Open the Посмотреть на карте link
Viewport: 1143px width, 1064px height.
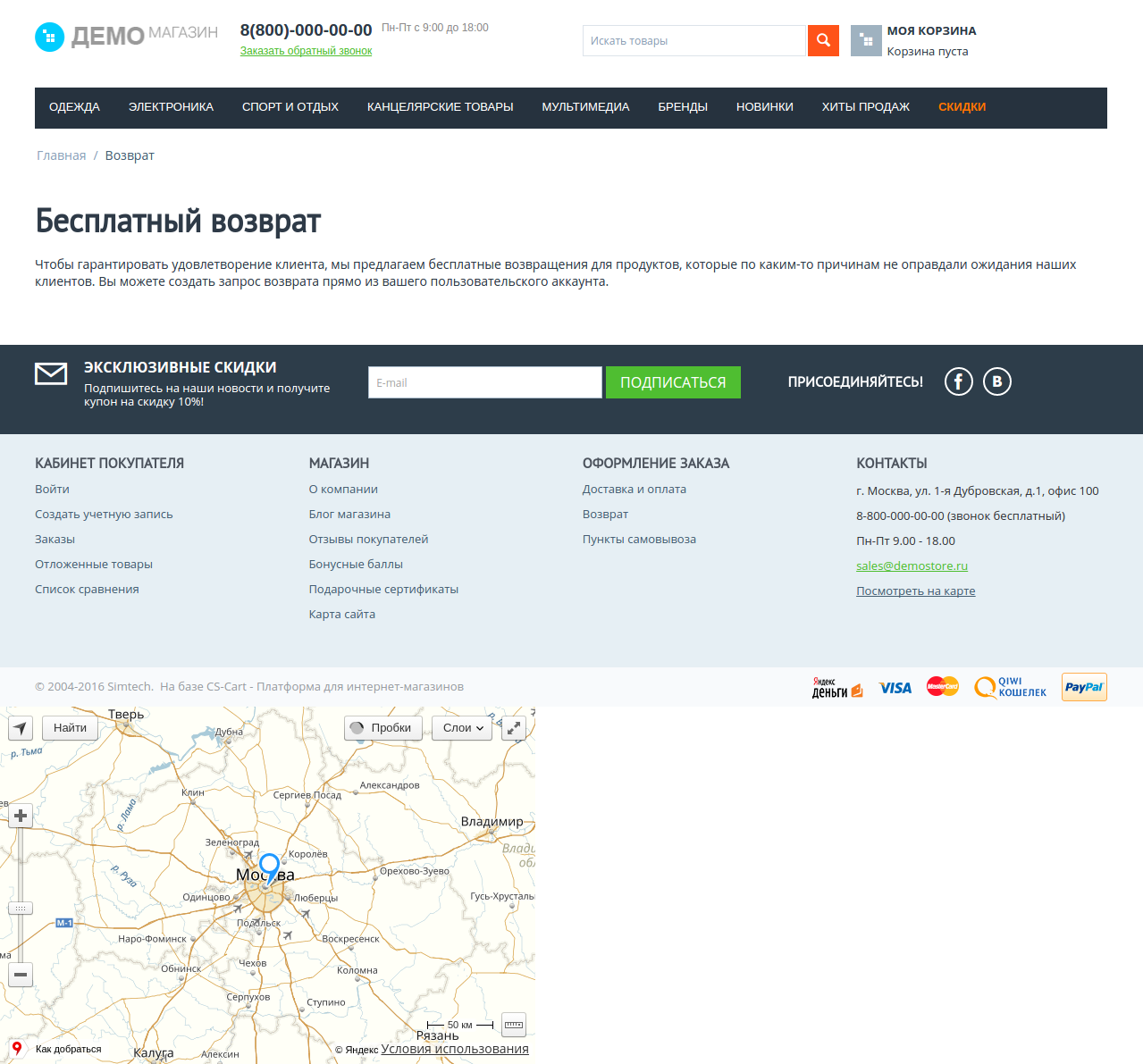click(x=915, y=591)
